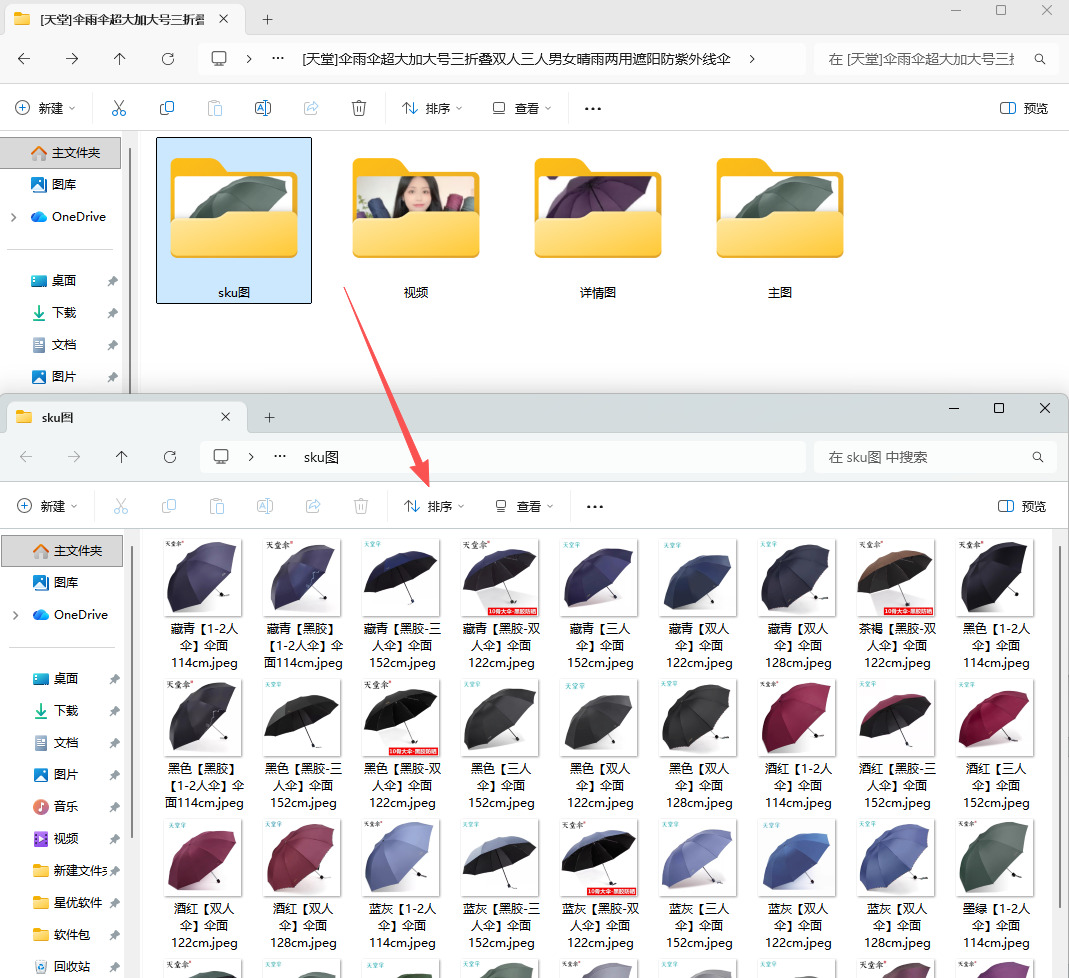Toggle 预览 pane in upper window
This screenshot has width=1069, height=978.
pyautogui.click(x=1024, y=108)
